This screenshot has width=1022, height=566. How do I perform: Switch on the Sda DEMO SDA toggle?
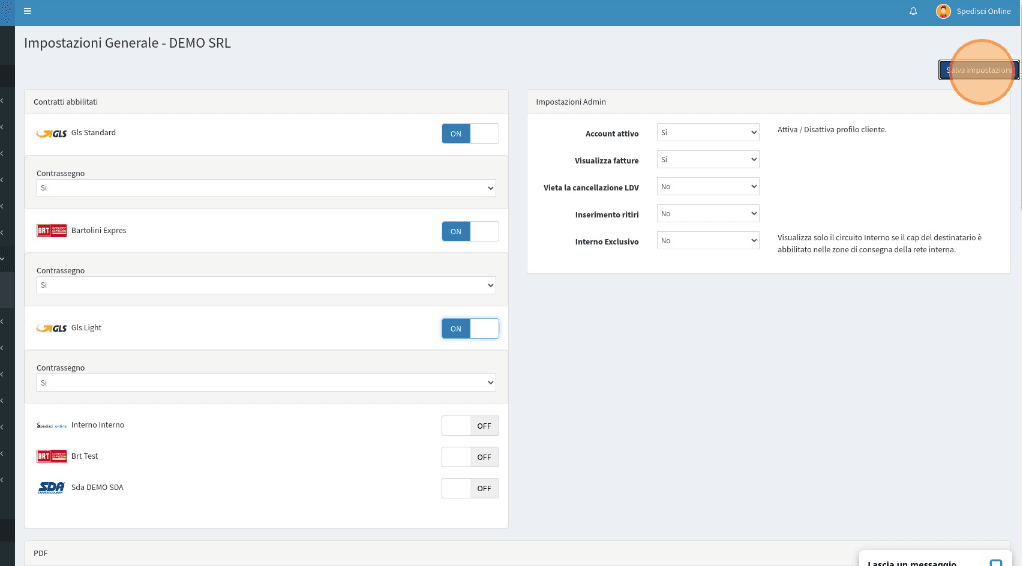(x=469, y=488)
